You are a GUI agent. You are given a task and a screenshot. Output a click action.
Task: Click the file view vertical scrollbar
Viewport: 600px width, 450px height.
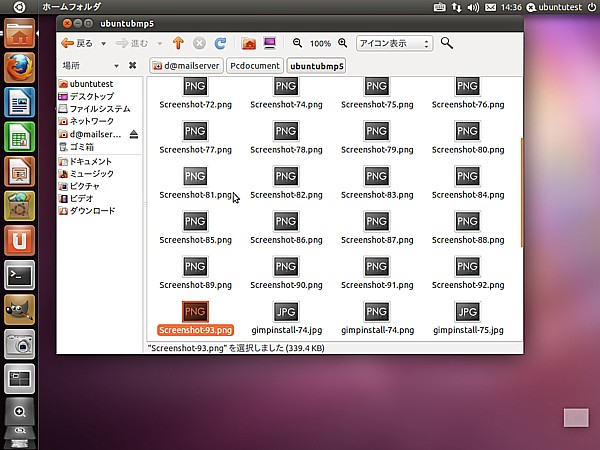click(521, 191)
